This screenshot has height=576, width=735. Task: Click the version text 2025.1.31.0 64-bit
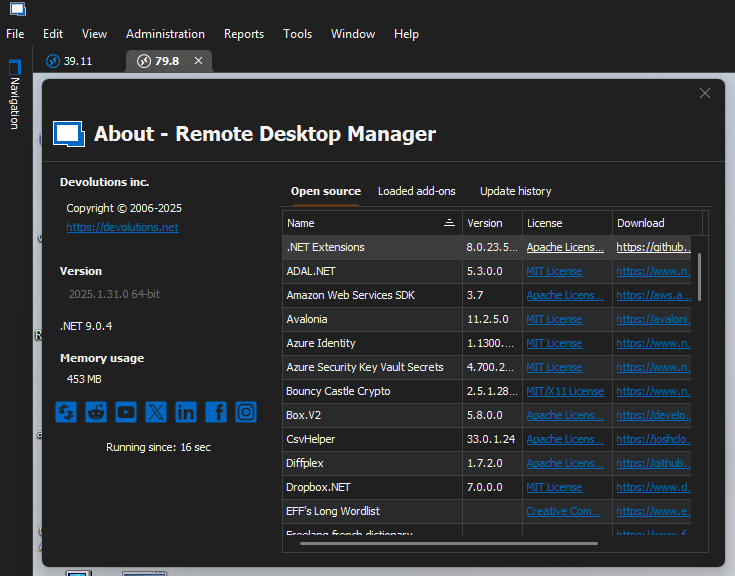(x=114, y=294)
